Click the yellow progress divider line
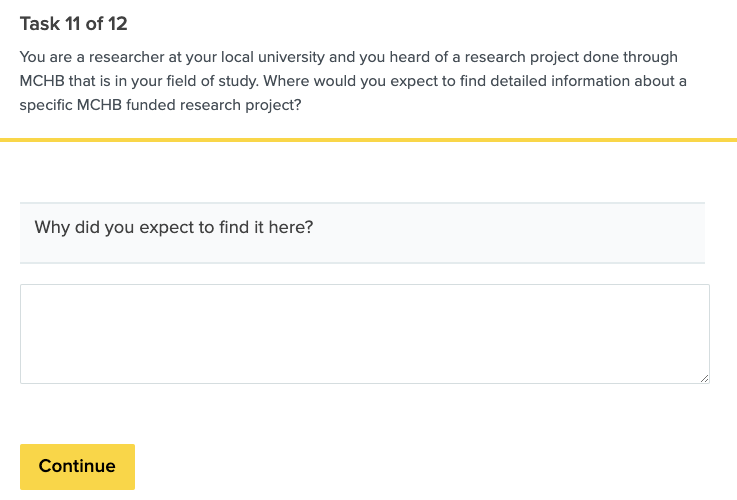The width and height of the screenshot is (737, 500). (x=368, y=140)
